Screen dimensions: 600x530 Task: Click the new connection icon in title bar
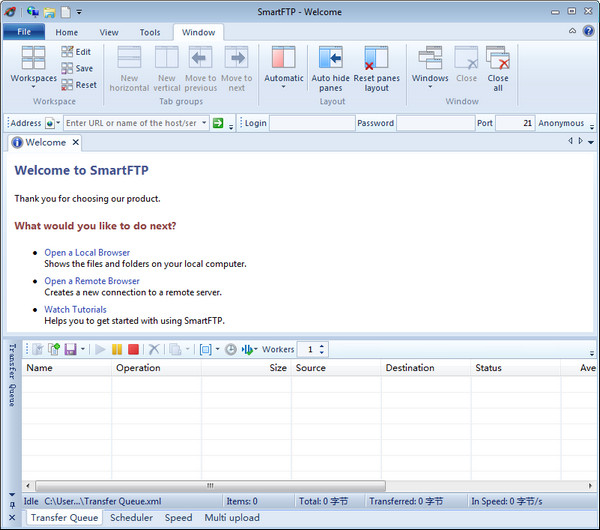pos(33,12)
